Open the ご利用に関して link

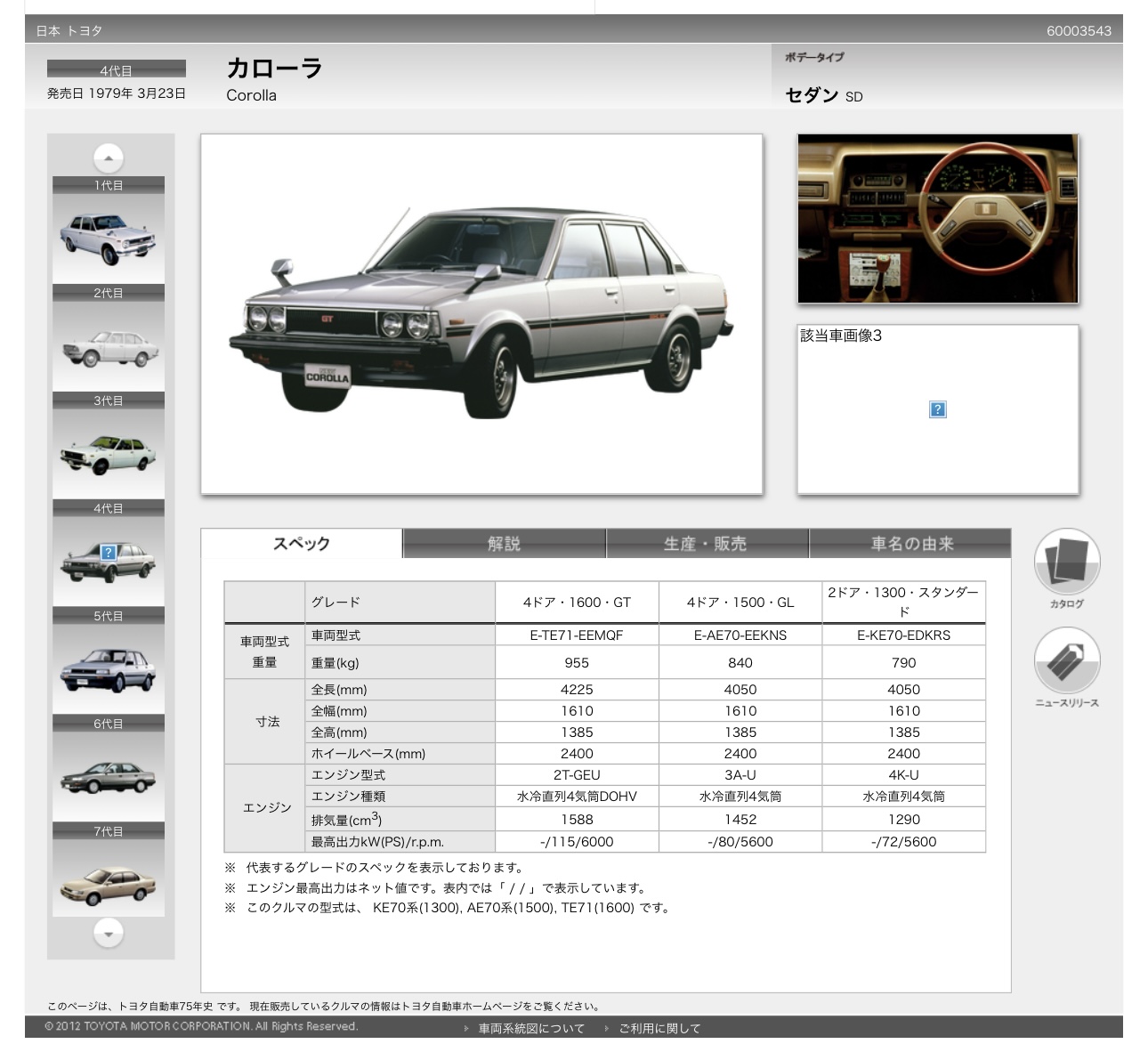pos(659,1028)
